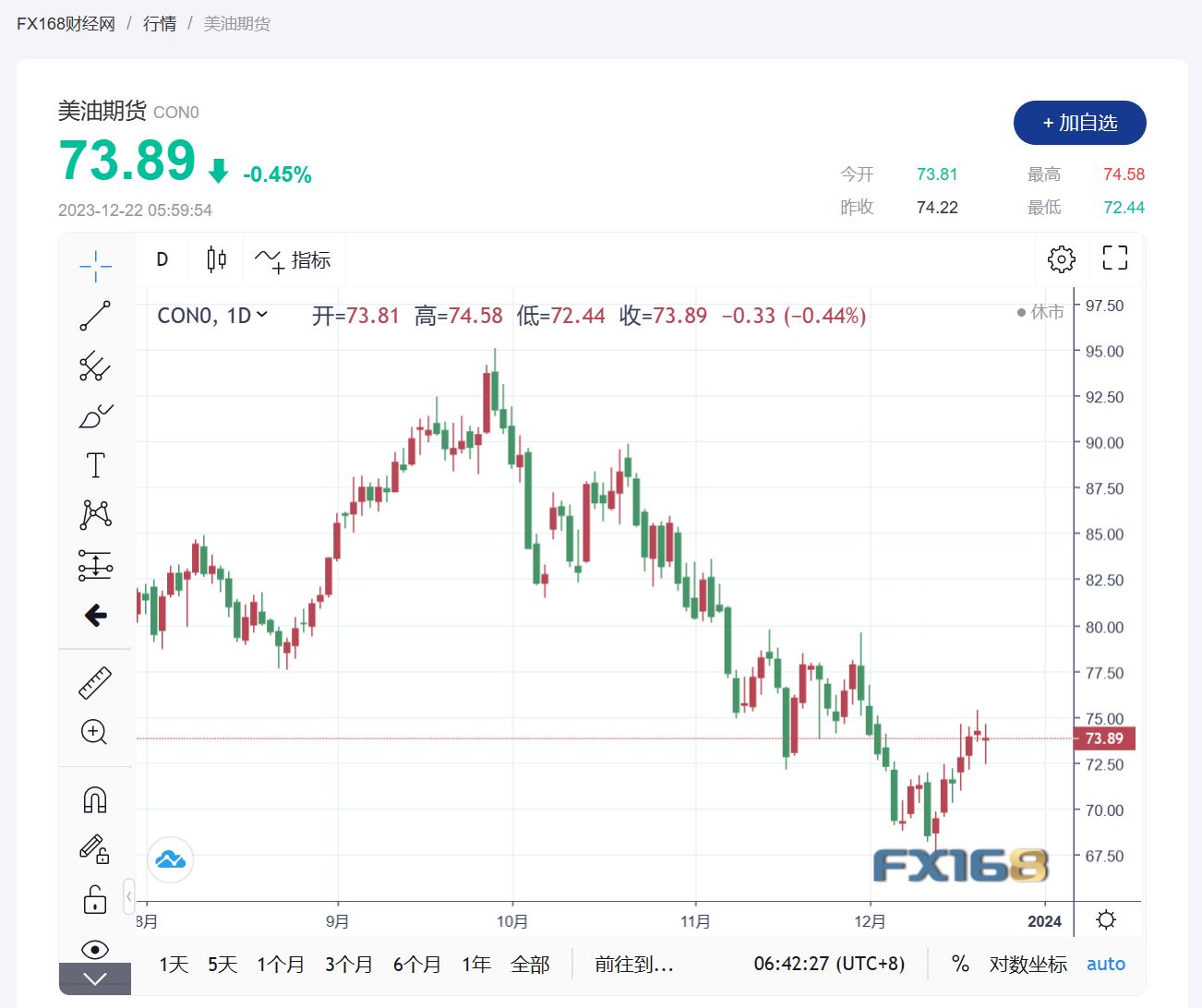Open chart settings gear
Screen dimensions: 1202x1008
1061,259
